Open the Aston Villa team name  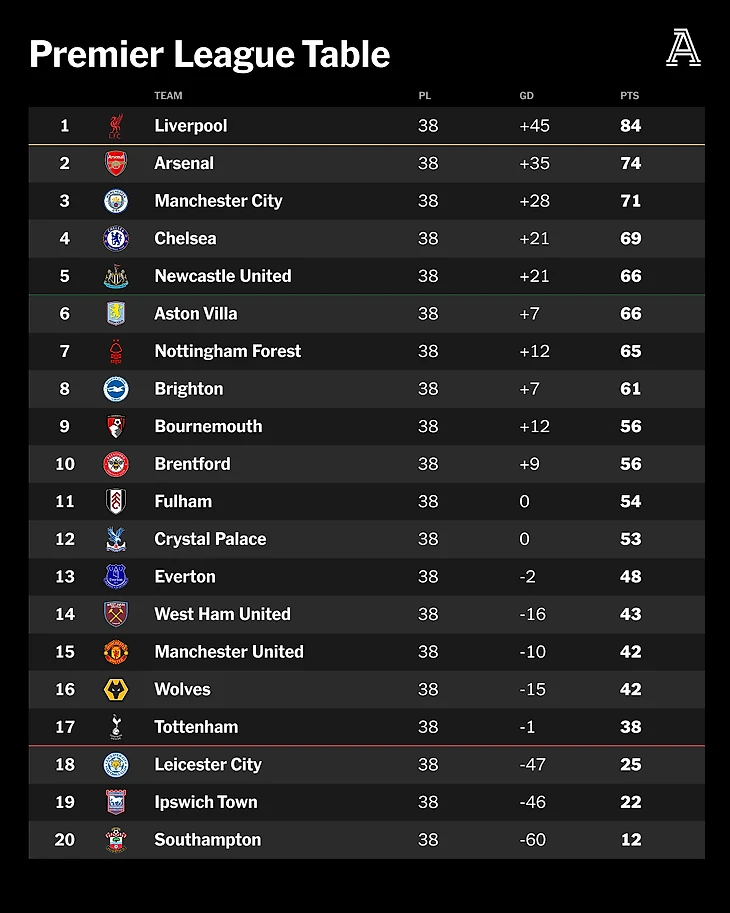coord(196,314)
